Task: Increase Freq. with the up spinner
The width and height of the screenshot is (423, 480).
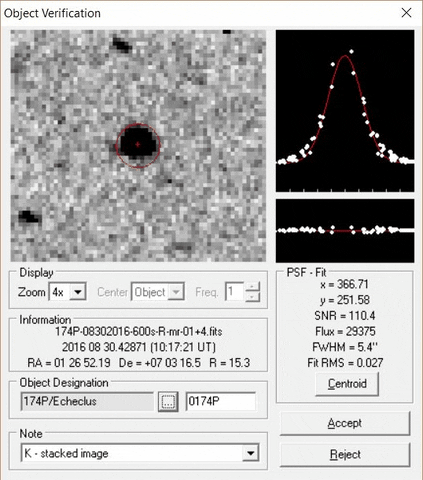Action: coord(253,287)
